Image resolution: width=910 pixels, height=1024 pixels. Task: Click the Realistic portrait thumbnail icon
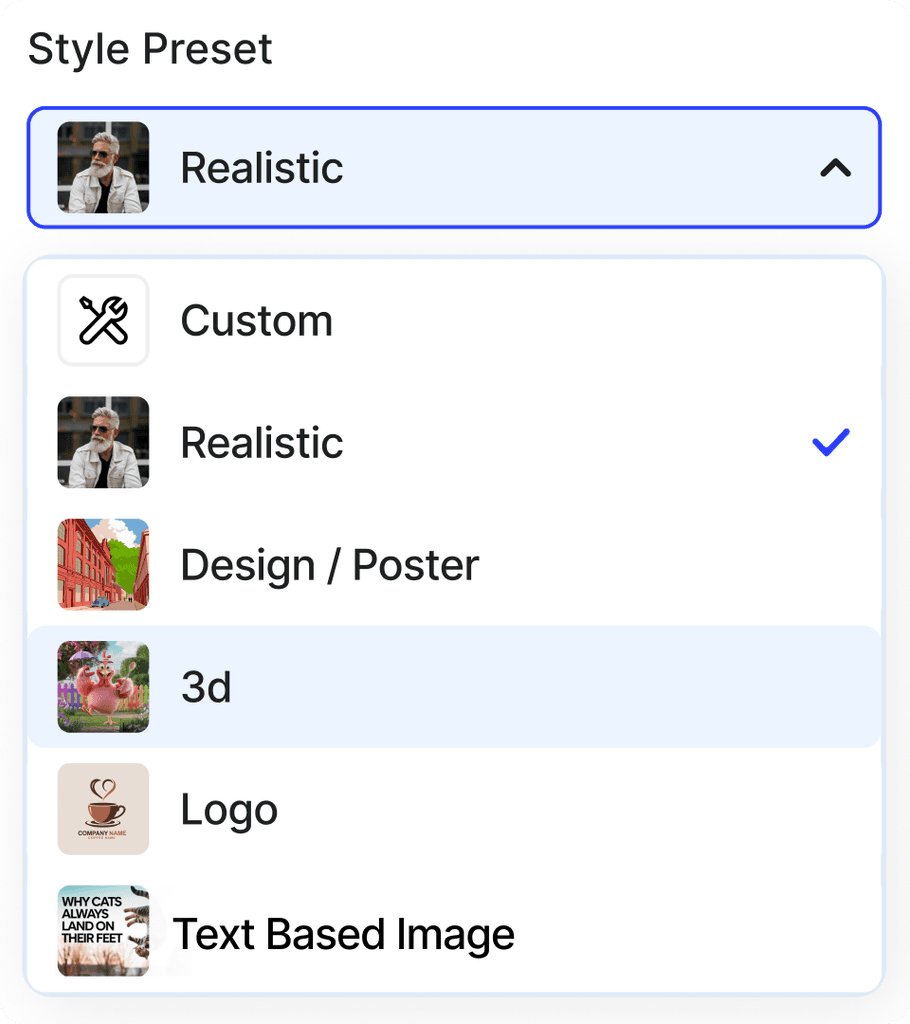tap(102, 442)
